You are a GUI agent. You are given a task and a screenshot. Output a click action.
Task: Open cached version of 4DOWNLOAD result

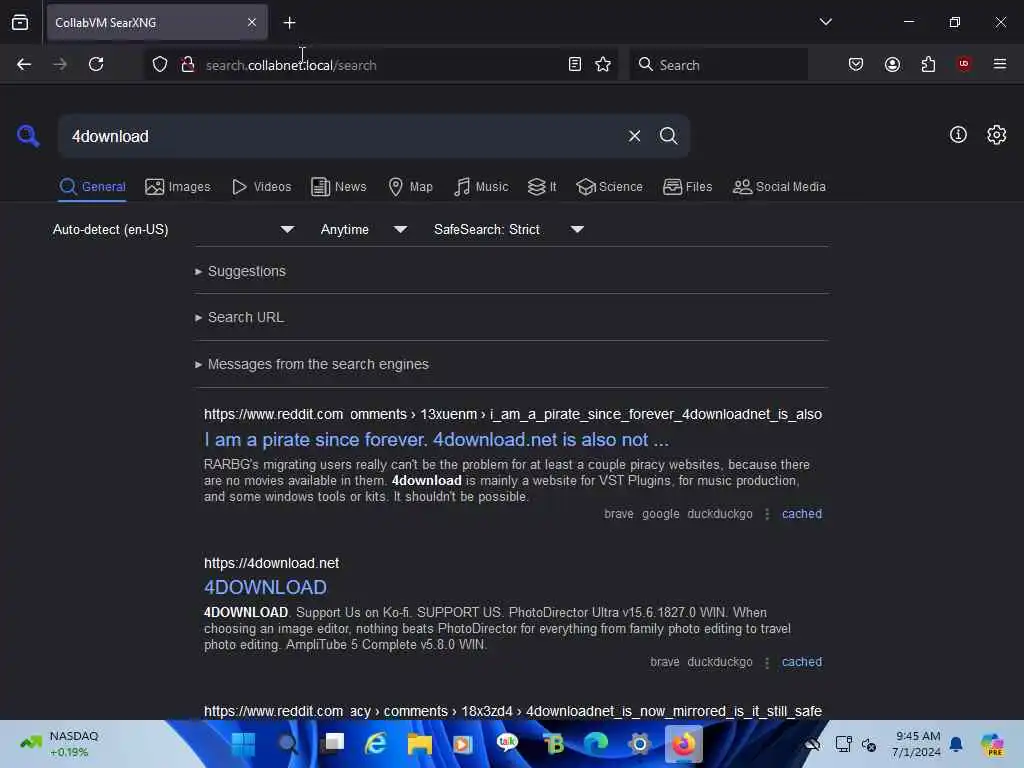coord(802,662)
